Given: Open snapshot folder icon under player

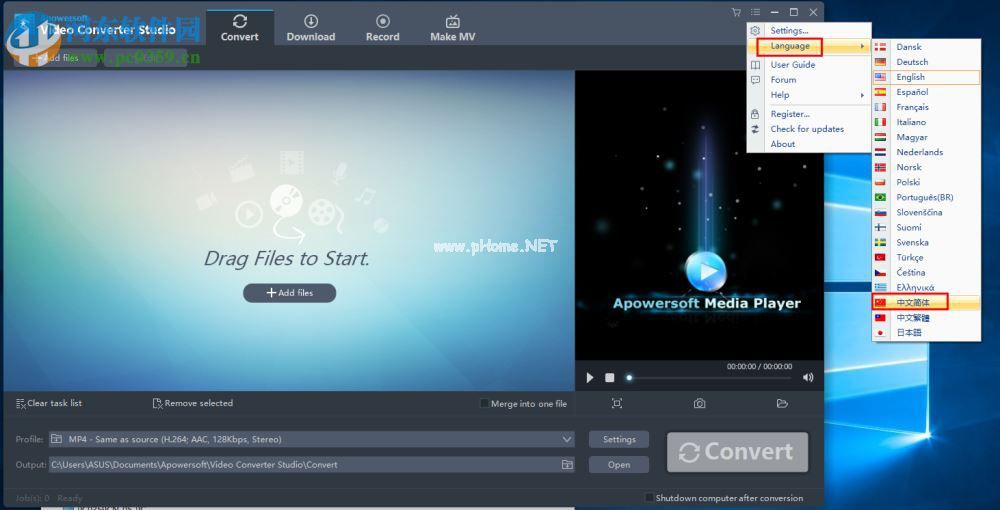Looking at the screenshot, I should [x=783, y=403].
